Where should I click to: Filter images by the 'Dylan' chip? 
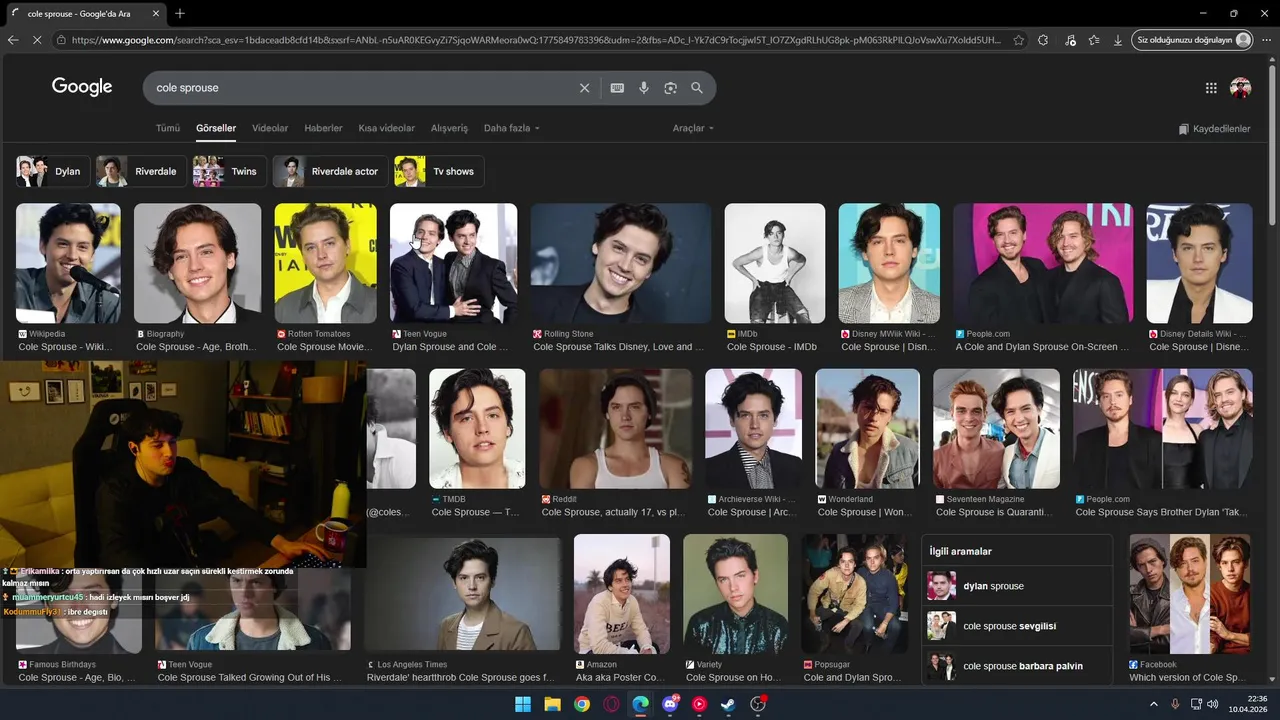click(51, 171)
